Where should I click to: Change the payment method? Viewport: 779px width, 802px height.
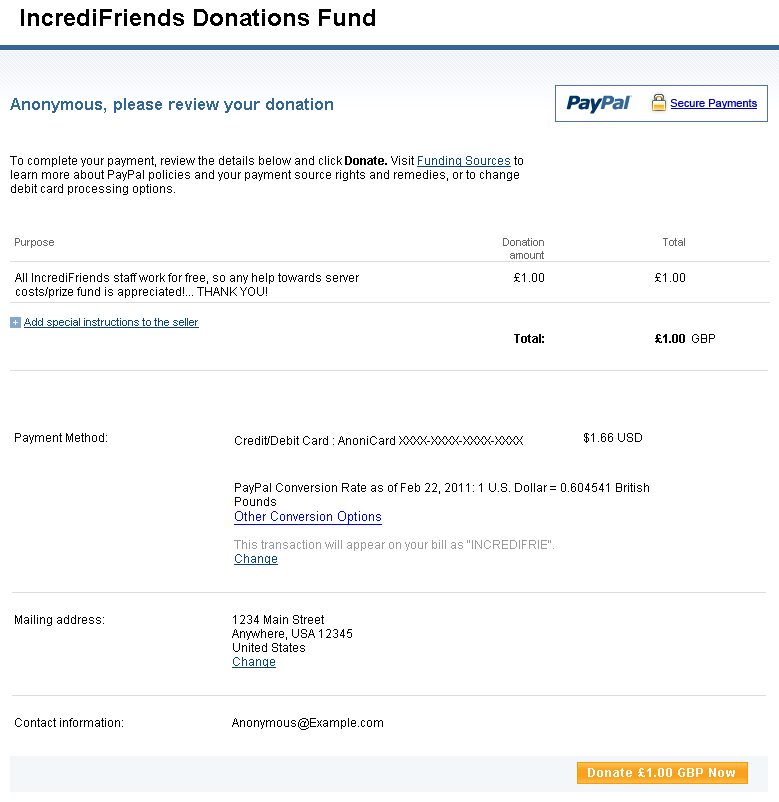(x=255, y=559)
